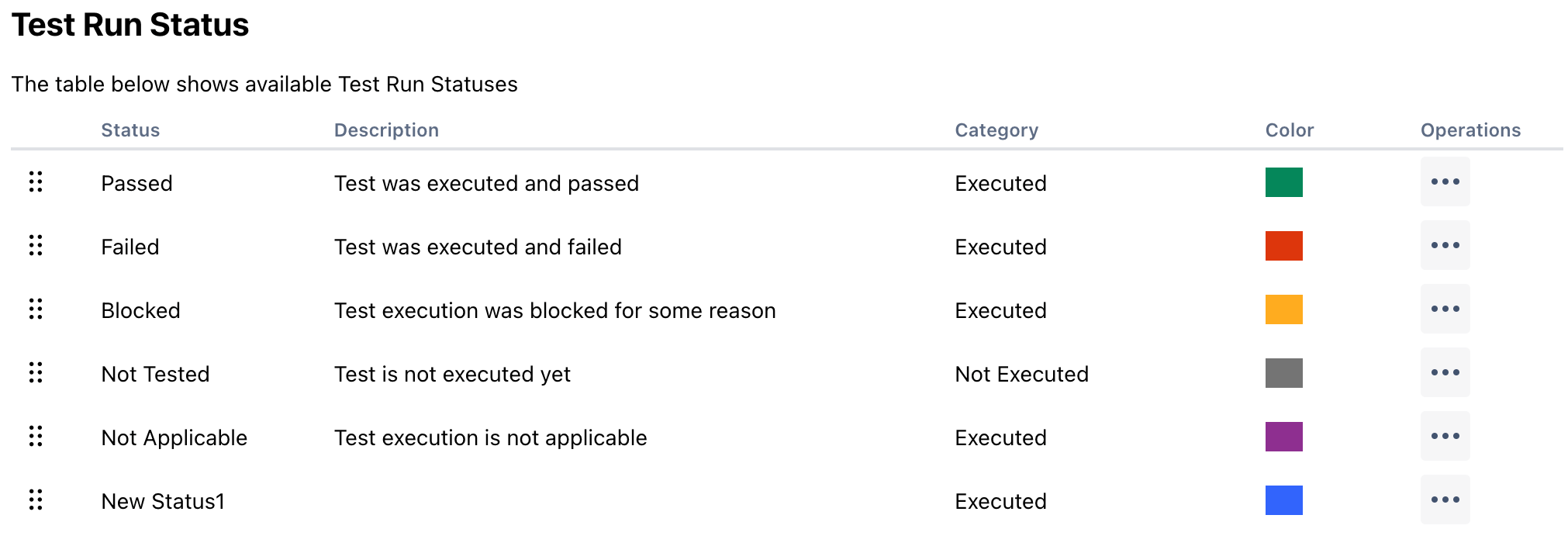Click the green Passed color swatch
This screenshot has width=1568, height=560.
[x=1283, y=182]
